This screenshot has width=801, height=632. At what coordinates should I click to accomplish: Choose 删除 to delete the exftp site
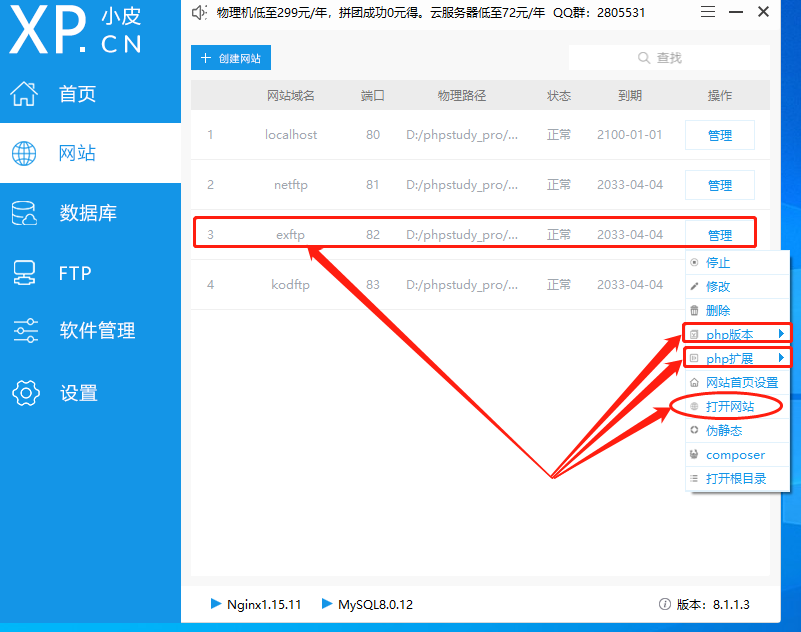point(717,309)
